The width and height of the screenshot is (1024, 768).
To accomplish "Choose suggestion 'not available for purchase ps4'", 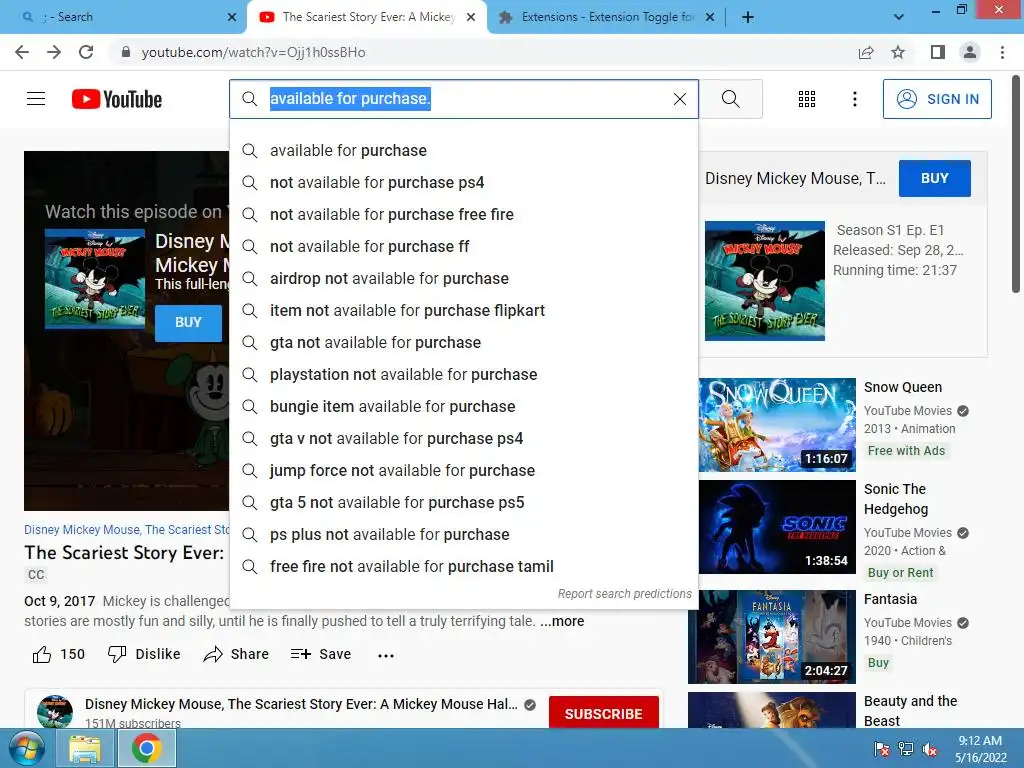I will coord(464,182).
